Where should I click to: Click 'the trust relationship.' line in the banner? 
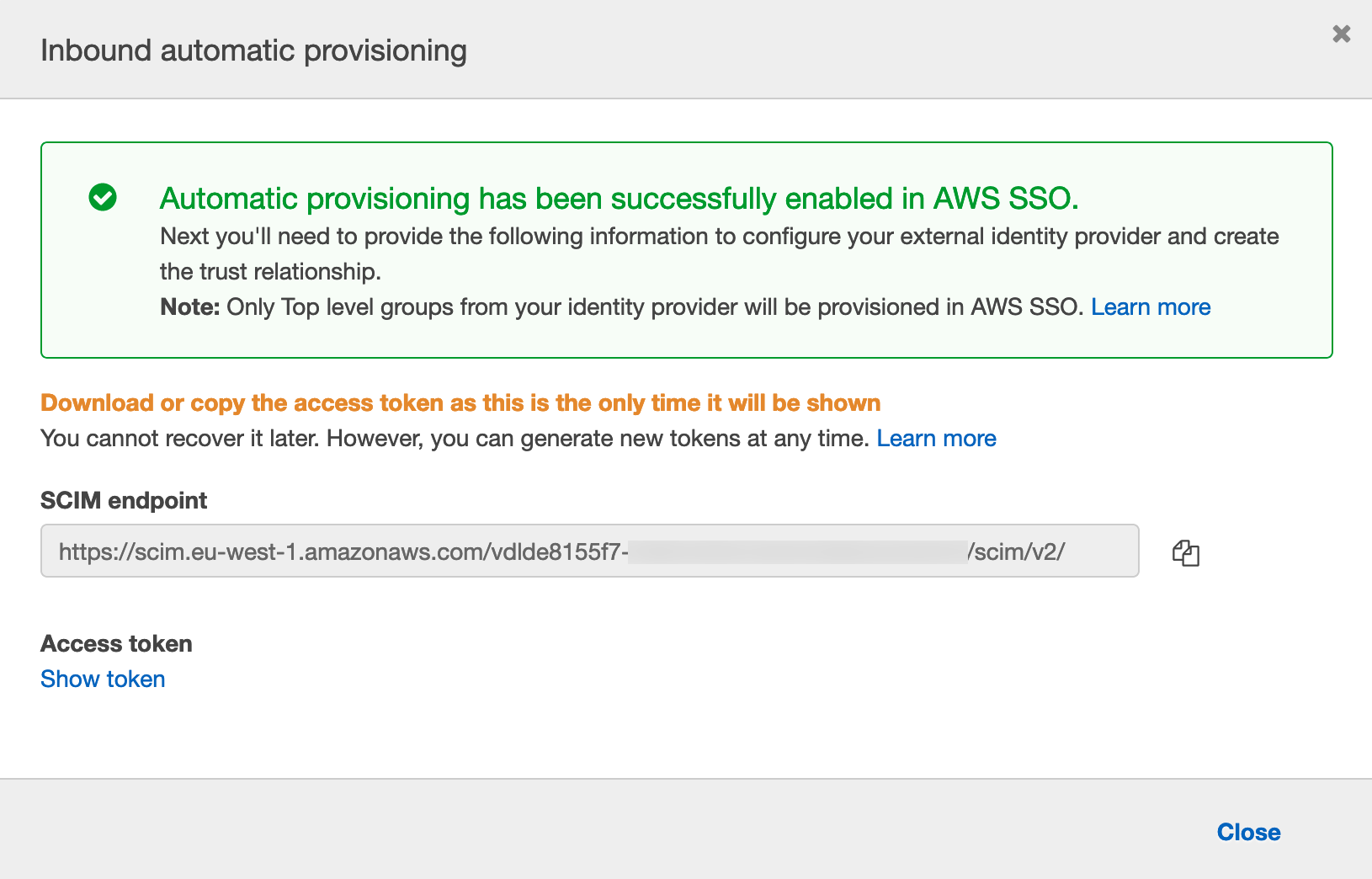[270, 272]
